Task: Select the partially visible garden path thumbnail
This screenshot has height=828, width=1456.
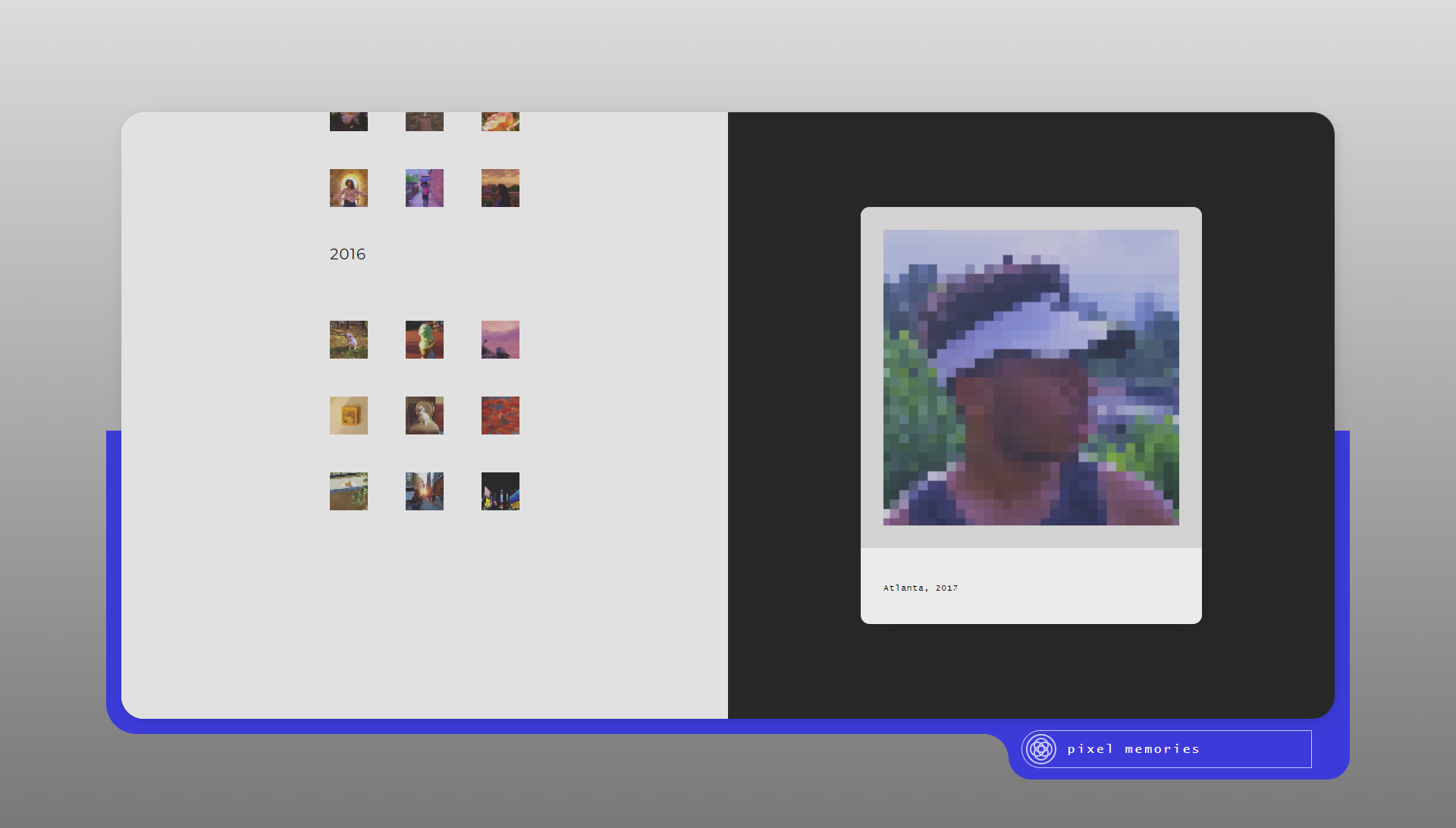Action: (425, 122)
